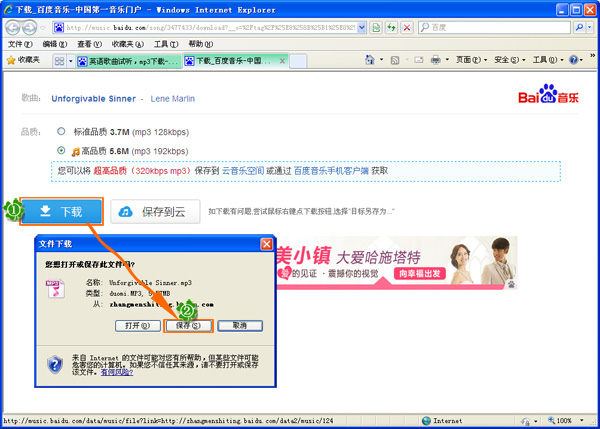Screen dimensions: 600x429
Task: Click the search magnifier button
Action: point(579,28)
